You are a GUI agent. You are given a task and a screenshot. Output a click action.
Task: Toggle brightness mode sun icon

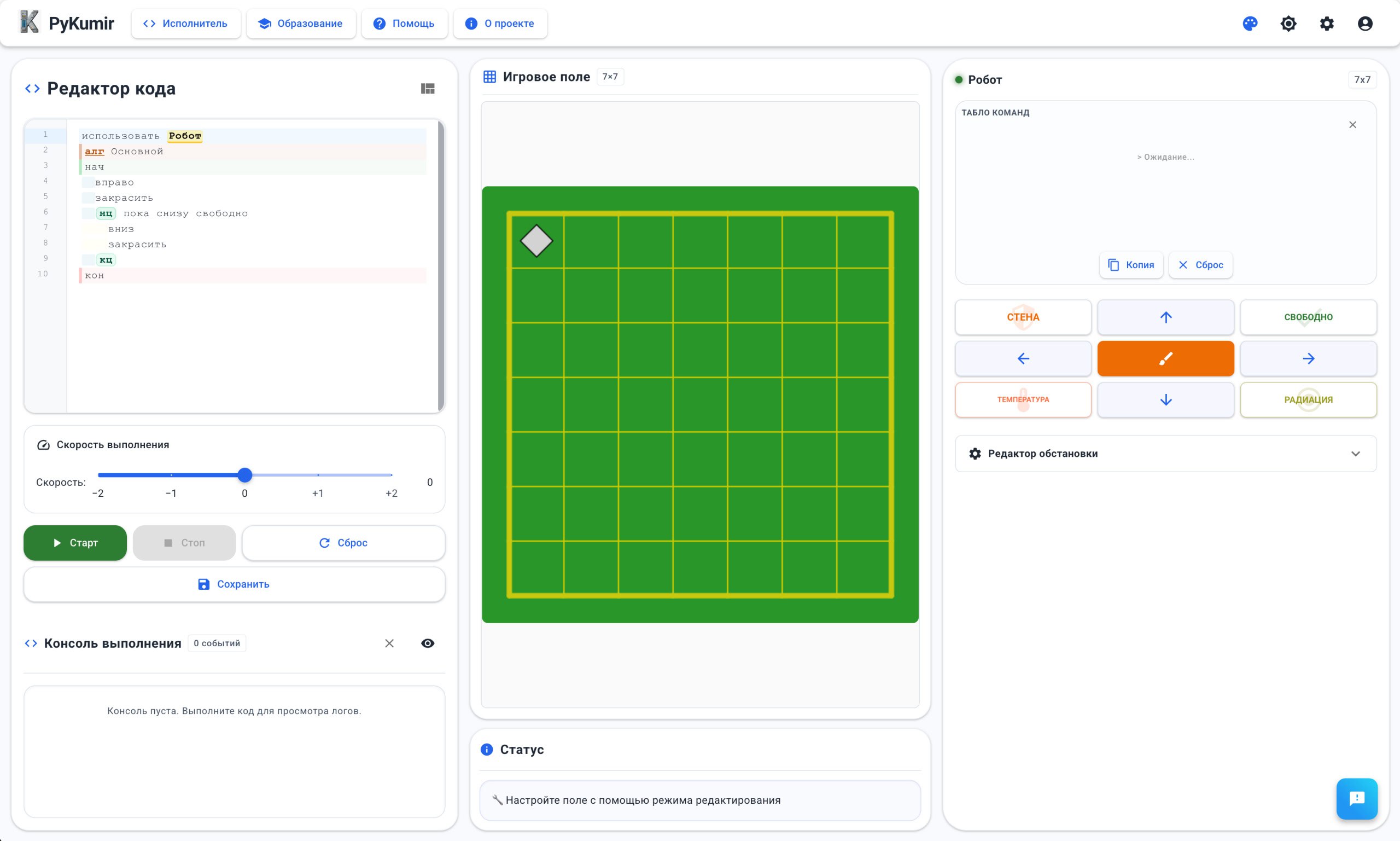pyautogui.click(x=1288, y=23)
